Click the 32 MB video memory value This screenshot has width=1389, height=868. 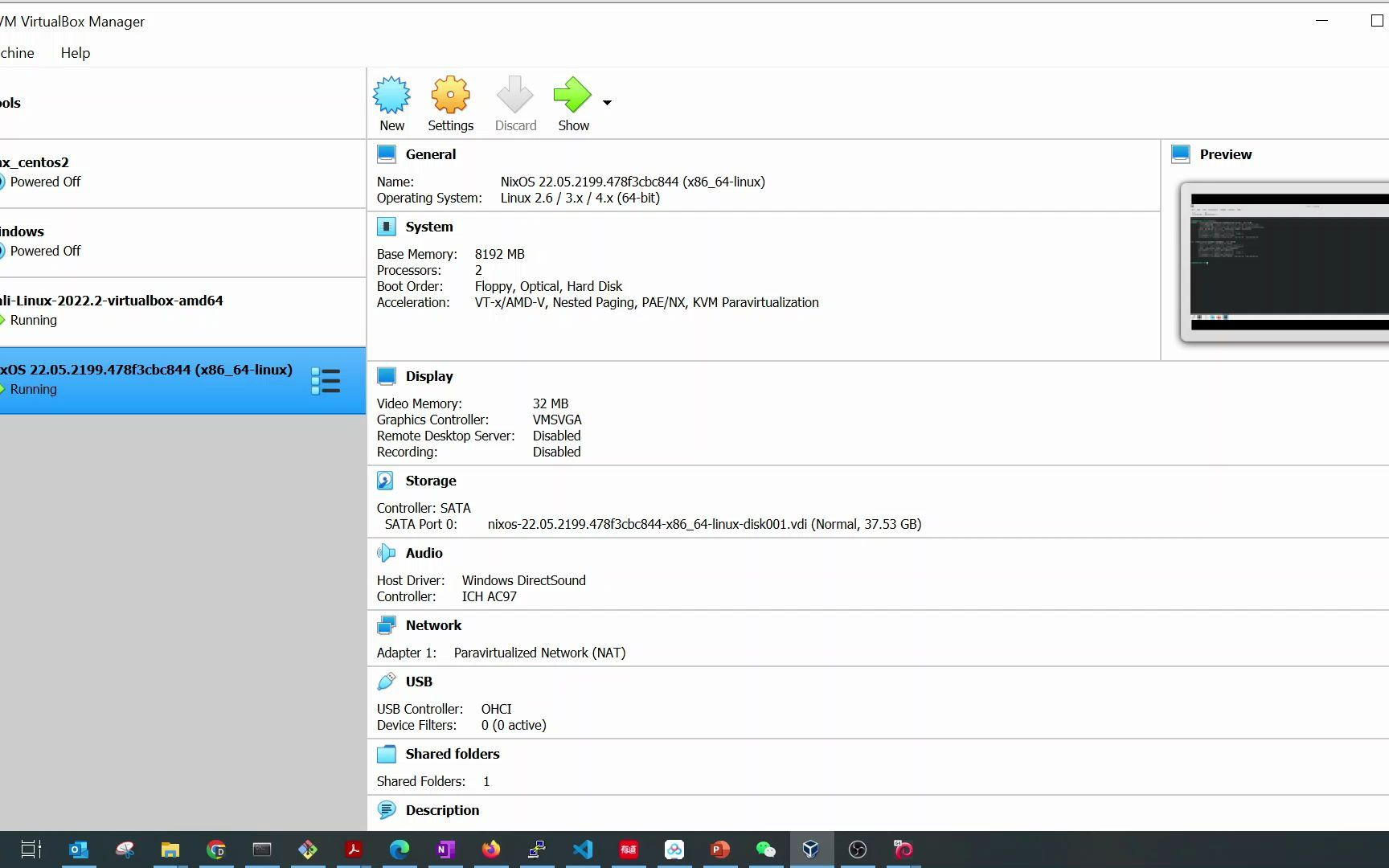pyautogui.click(x=551, y=403)
